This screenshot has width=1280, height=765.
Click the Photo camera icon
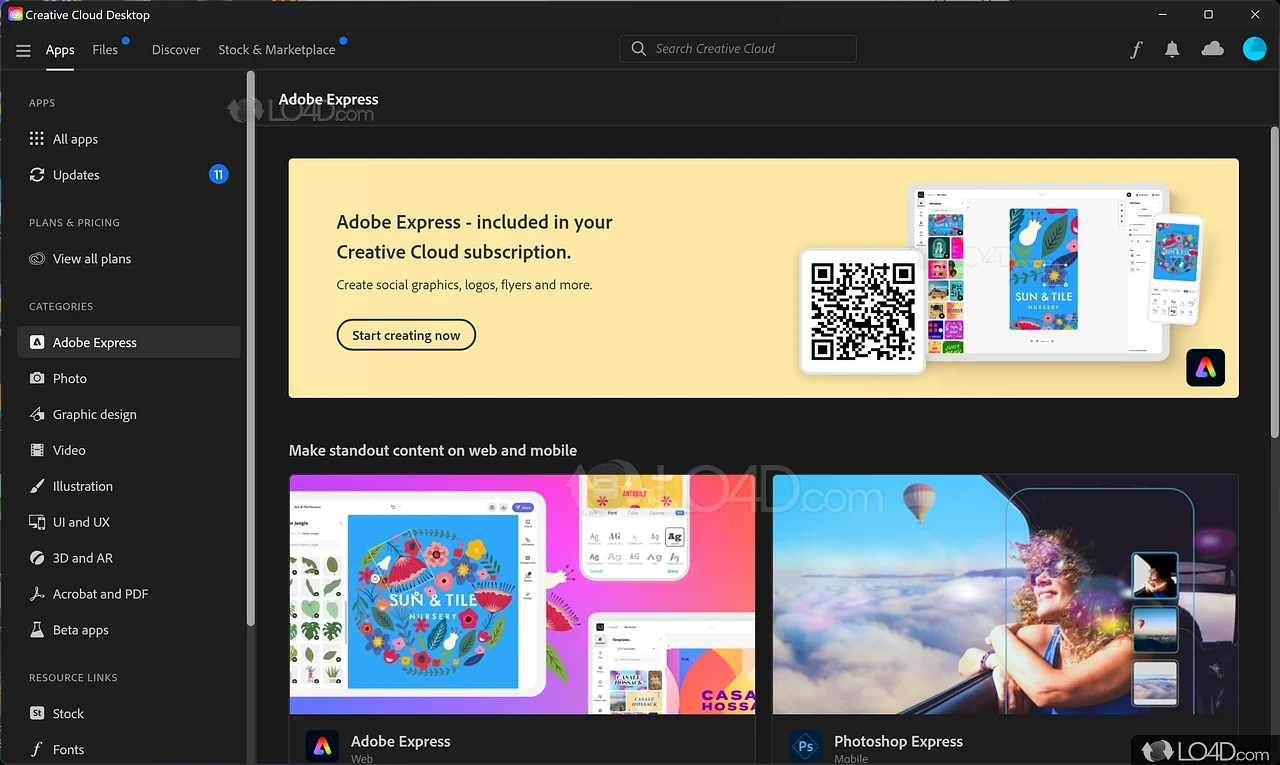coord(37,378)
